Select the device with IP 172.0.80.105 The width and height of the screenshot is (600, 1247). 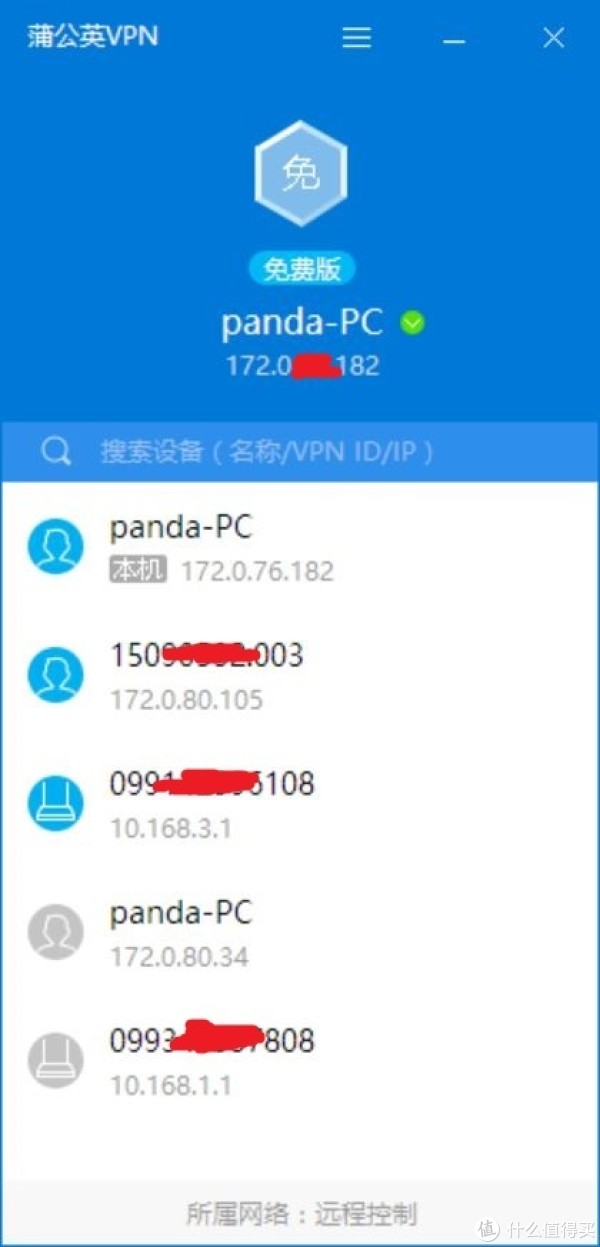pos(300,676)
